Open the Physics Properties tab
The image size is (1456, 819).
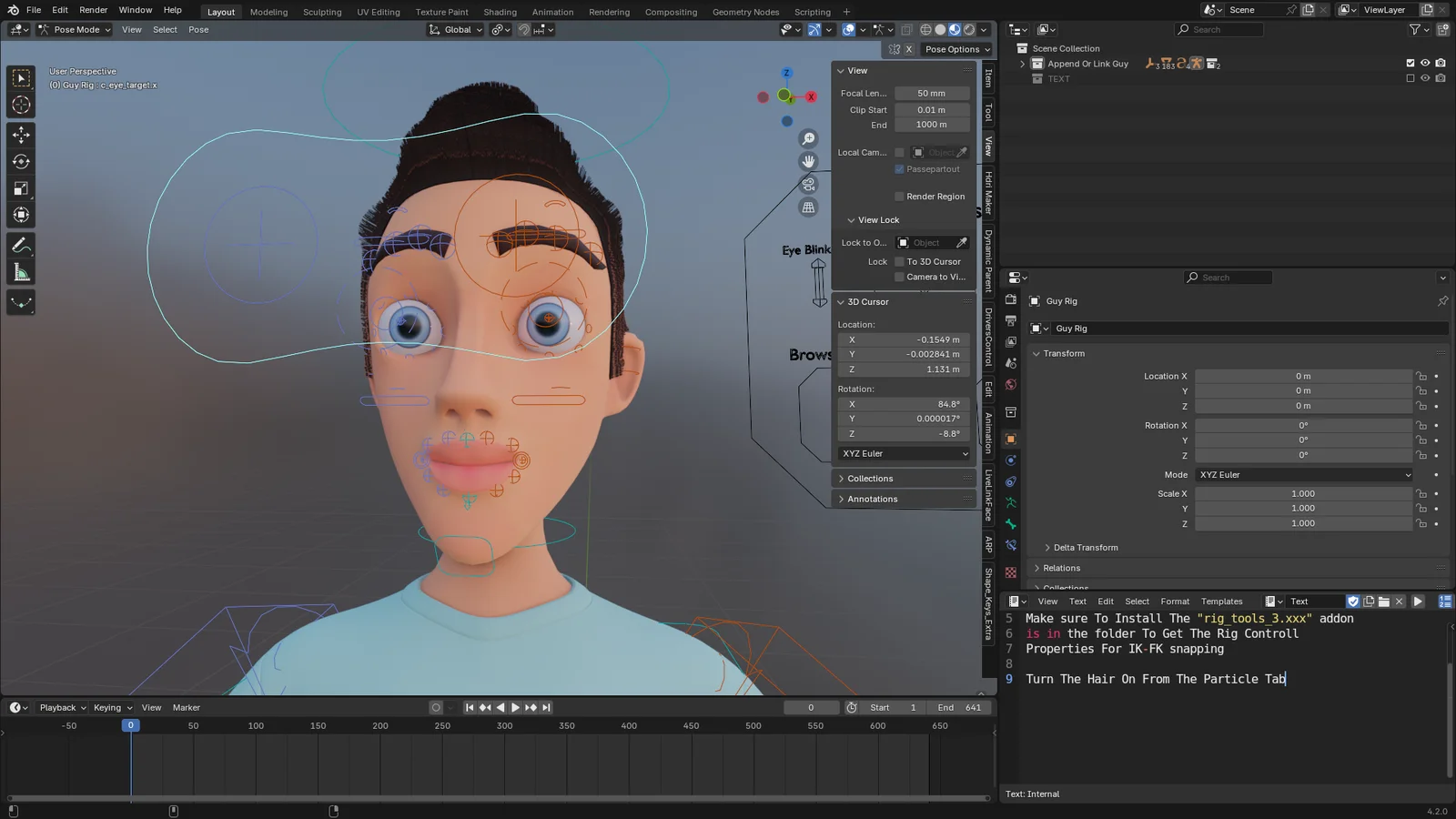pos(1010,460)
